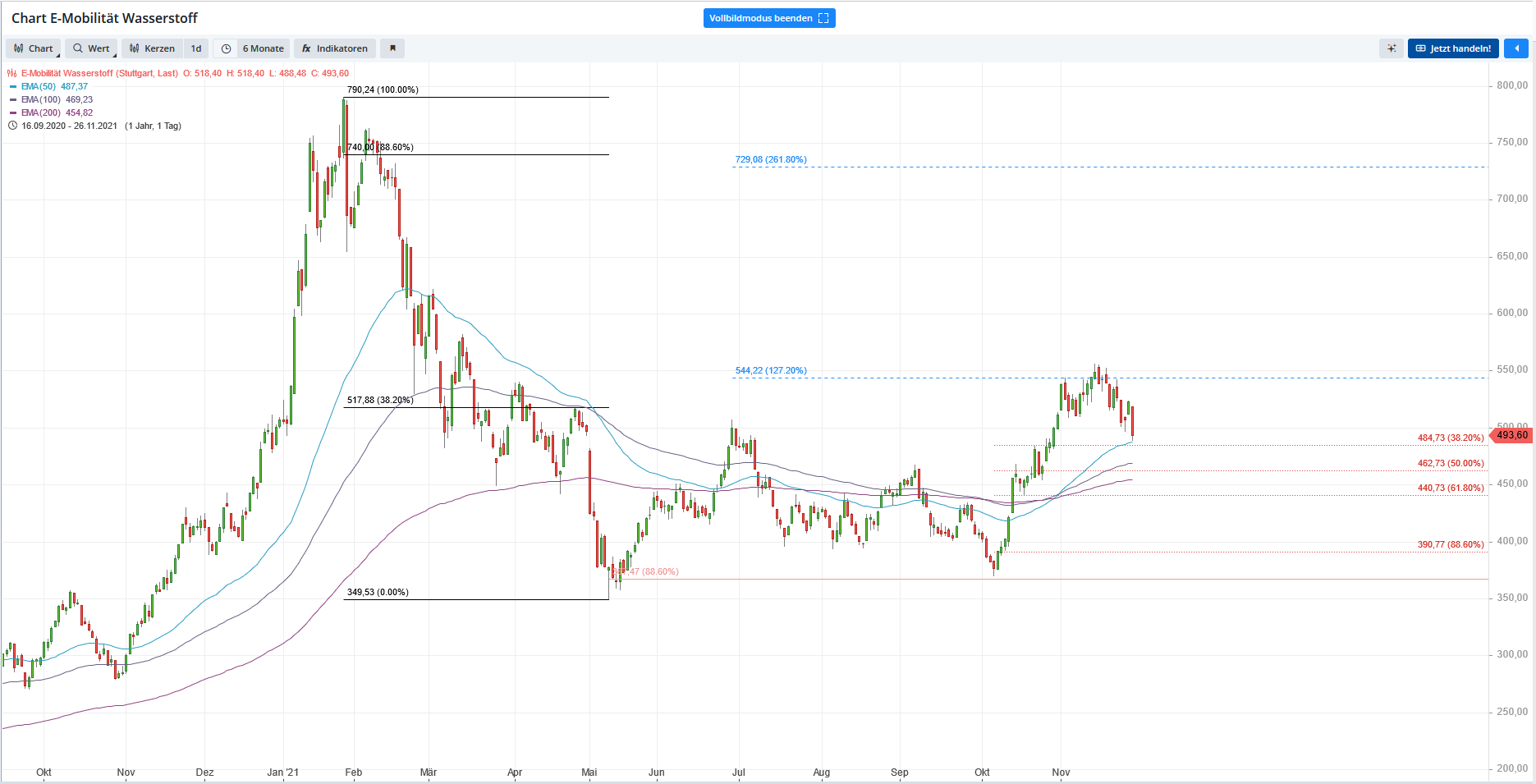Click the candlestick icon inside the Chart button
Viewport: 1536px width, 784px height.
pyautogui.click(x=16, y=48)
